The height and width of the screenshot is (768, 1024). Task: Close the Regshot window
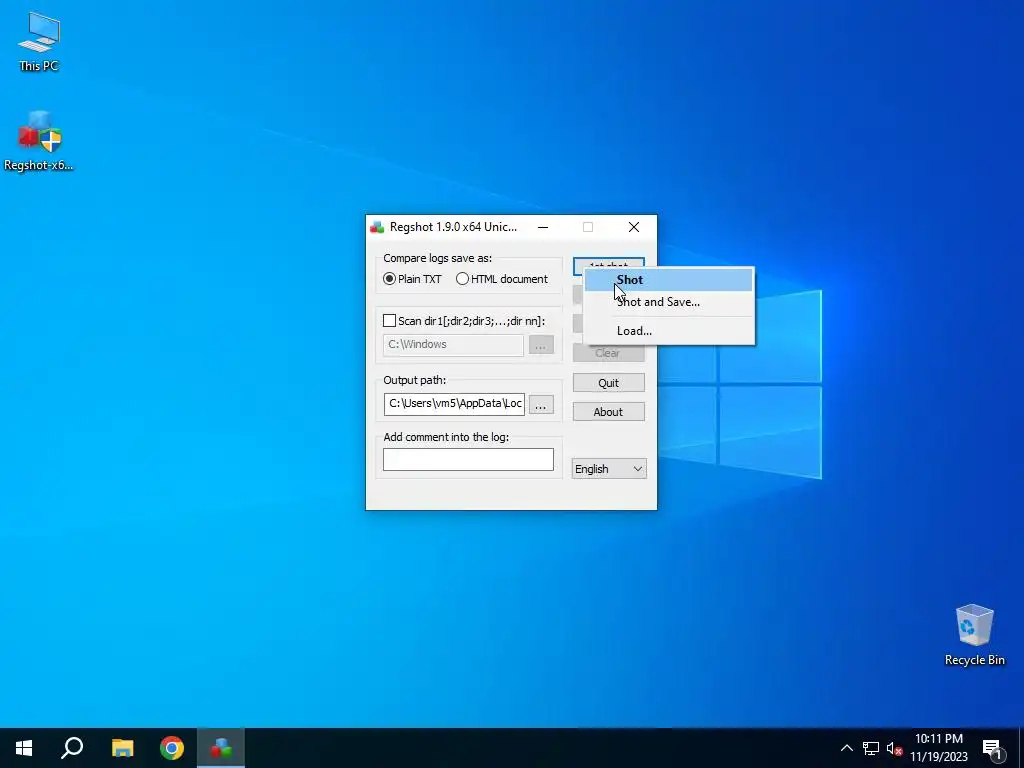633,227
